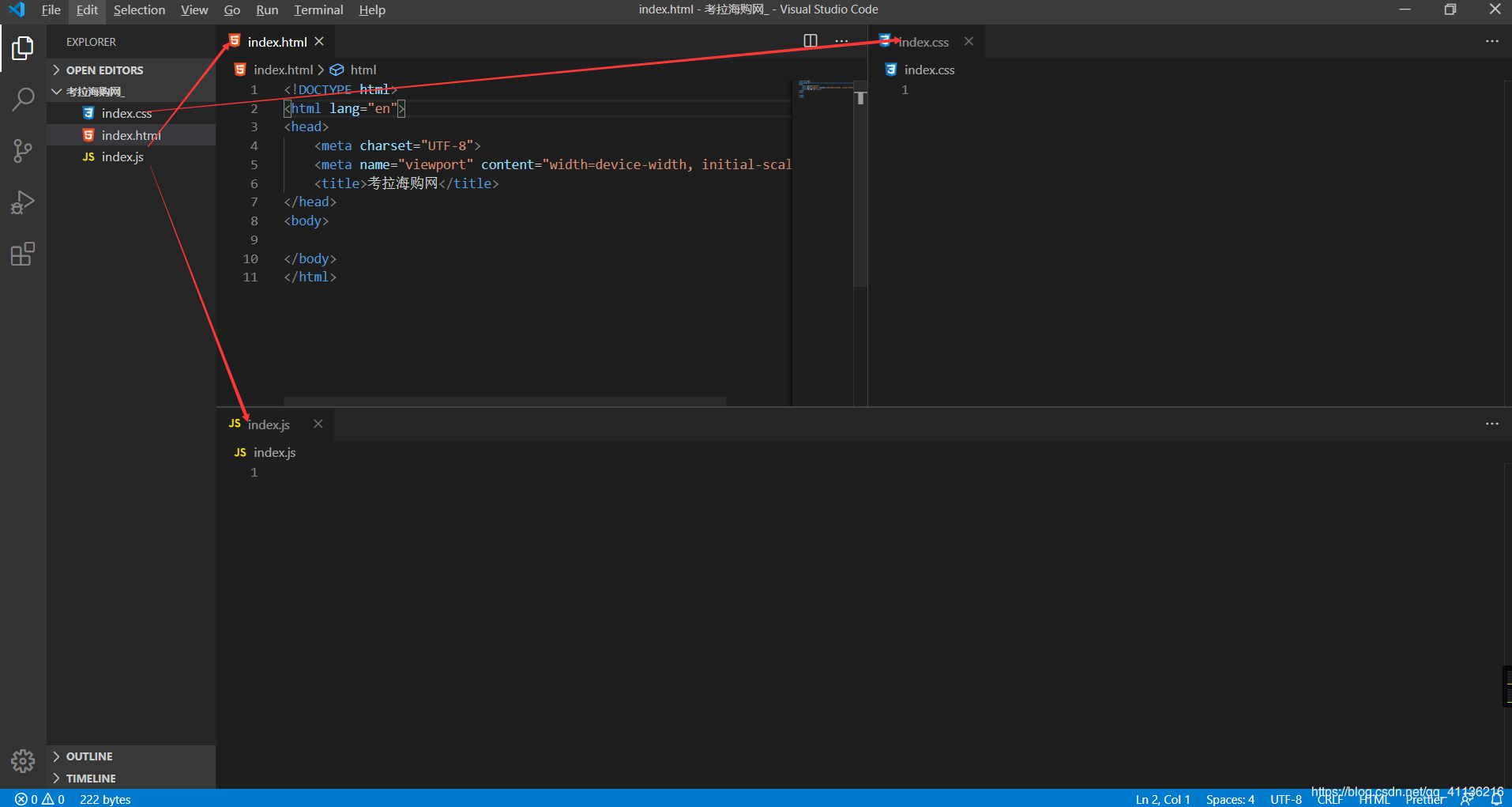Click the errors and warnings status indicator
Screen dimensions: 1512x807
point(39,799)
